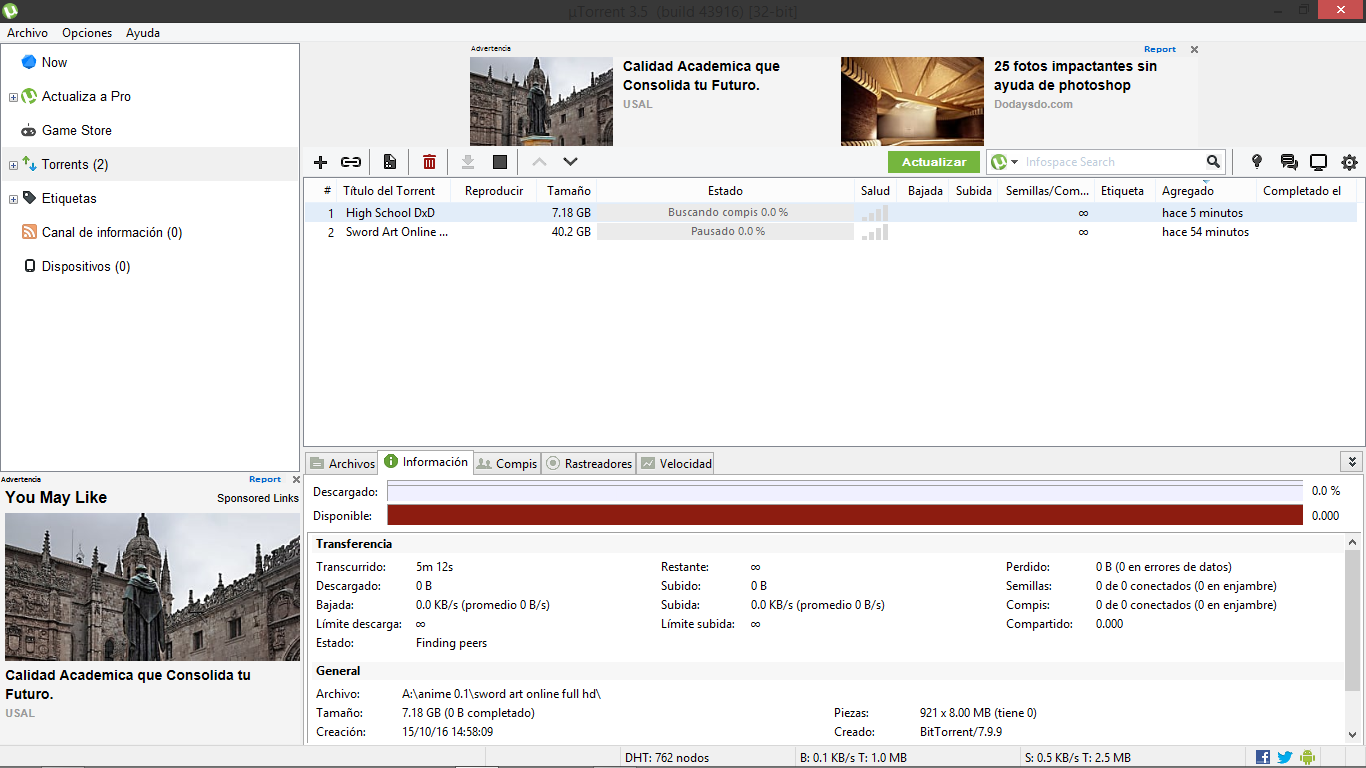This screenshot has height=768, width=1366.
Task: Collapse the detail pane with chevron button
Action: 1352,461
